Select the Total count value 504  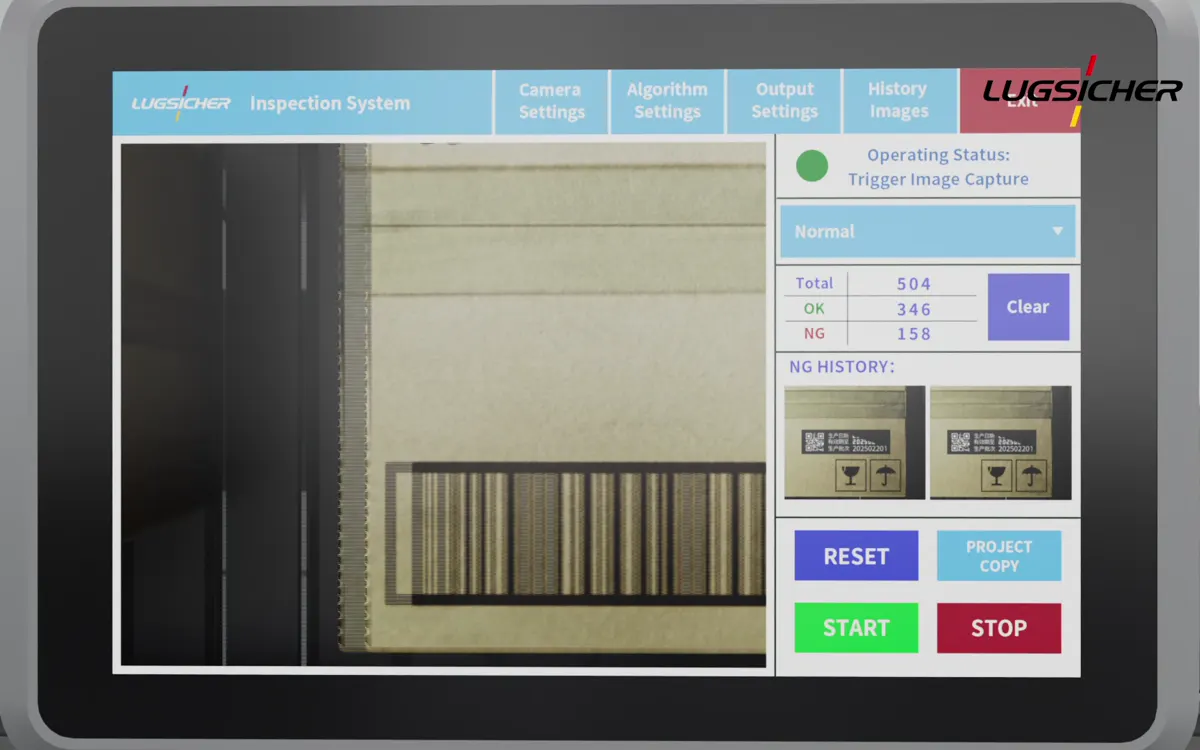914,284
